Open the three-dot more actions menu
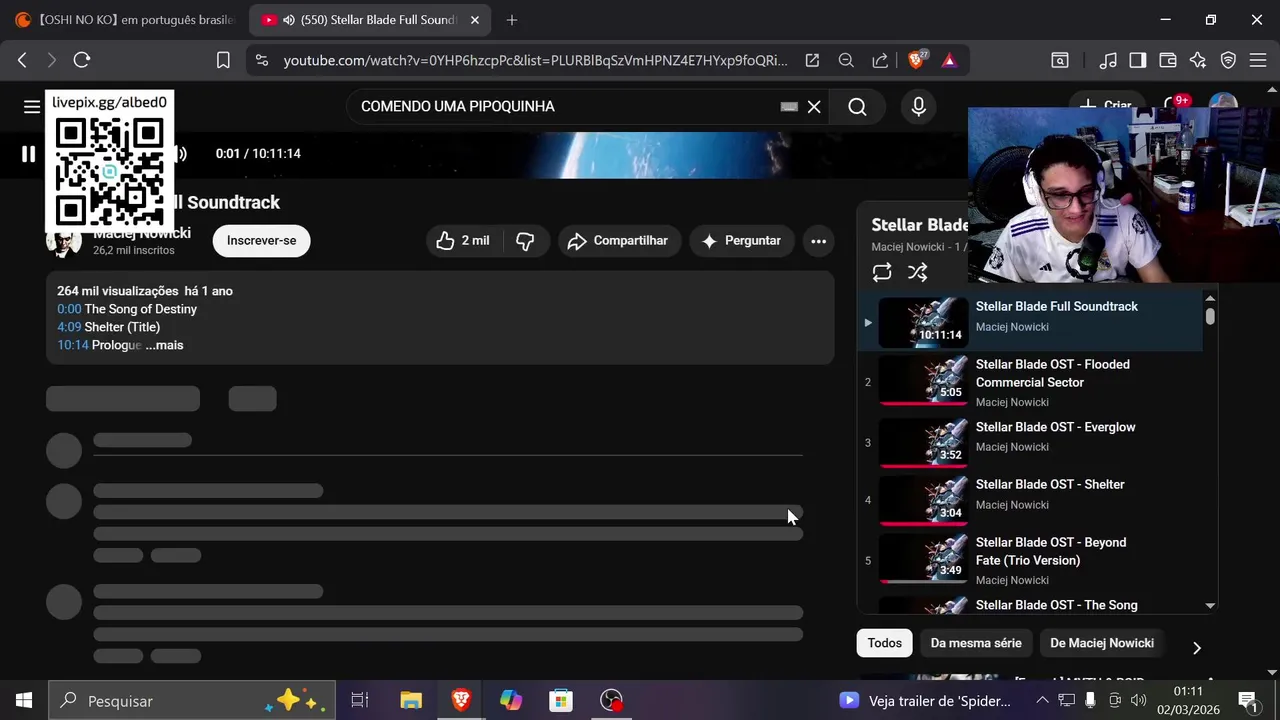Image resolution: width=1280 pixels, height=720 pixels. tap(818, 241)
